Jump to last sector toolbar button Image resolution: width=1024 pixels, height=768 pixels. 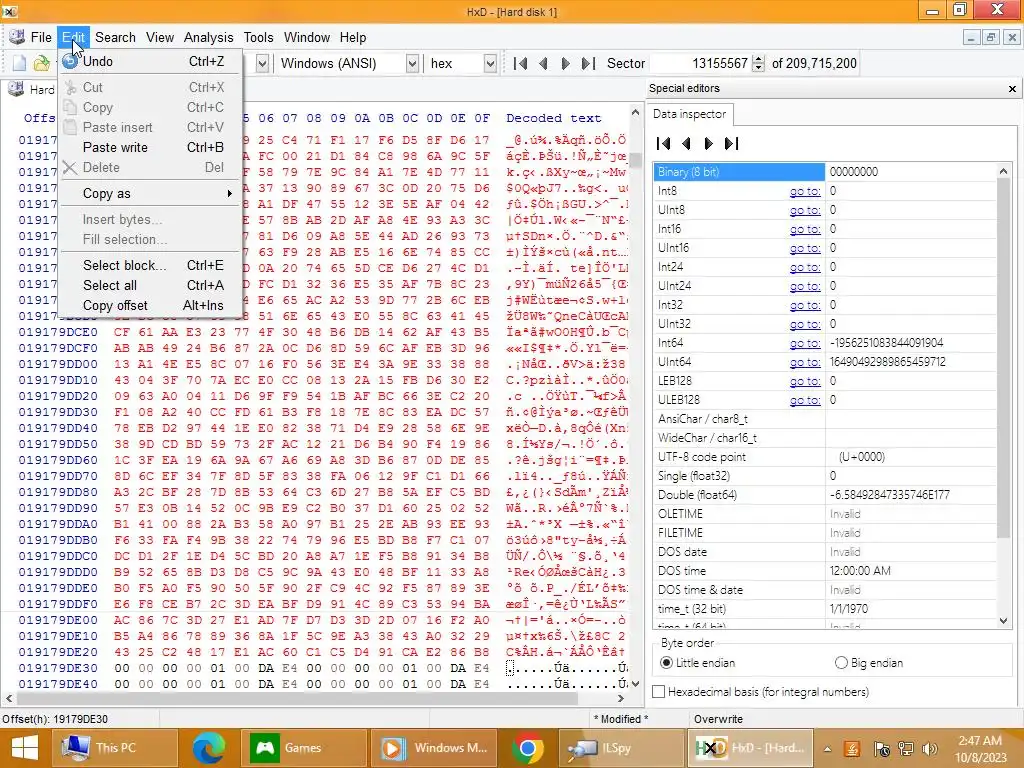(588, 63)
